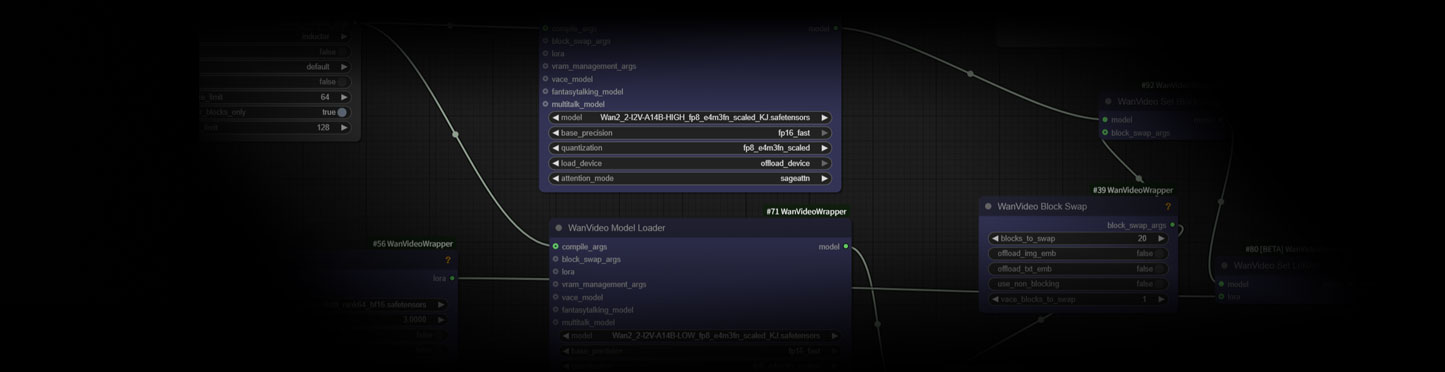1445x372 pixels.
Task: Select the WanVideo Block Swap title bar
Action: (x=1079, y=207)
